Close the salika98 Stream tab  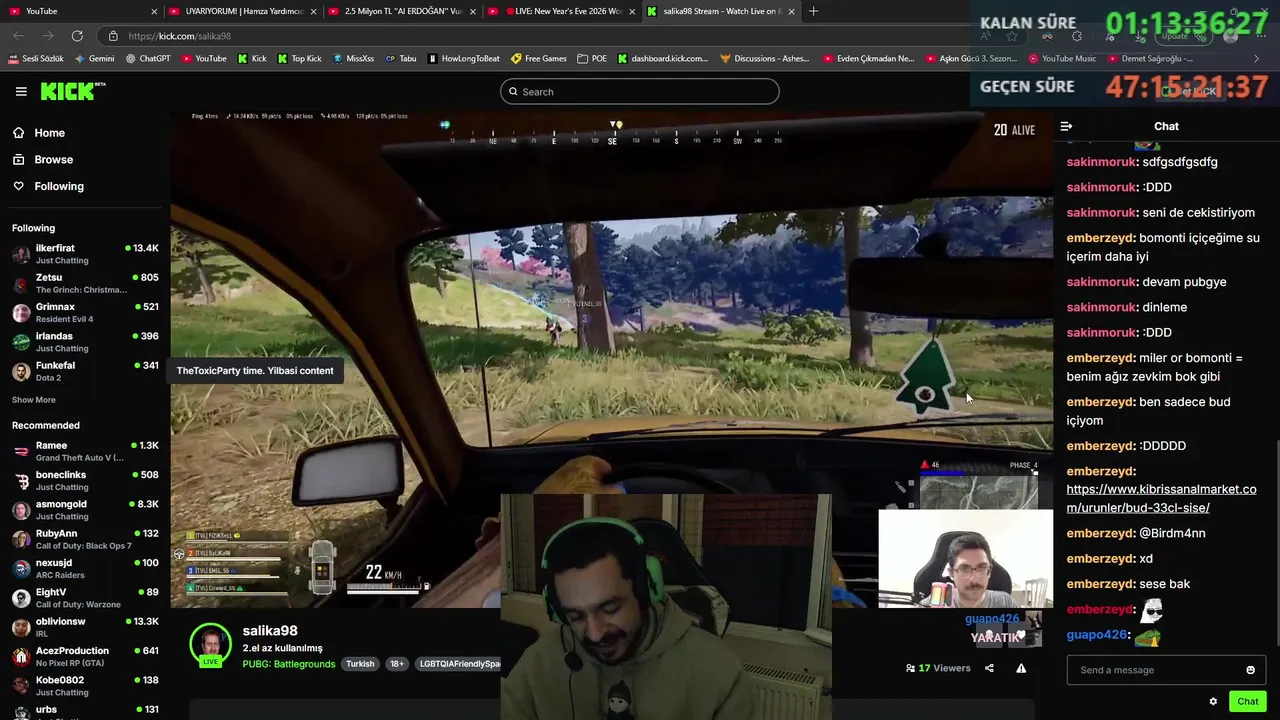pos(792,11)
